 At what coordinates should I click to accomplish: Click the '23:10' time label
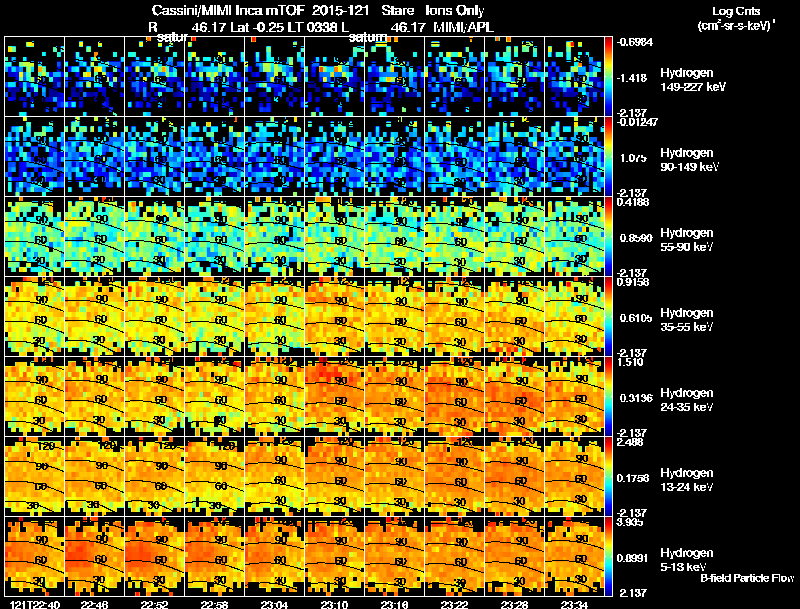[334, 605]
